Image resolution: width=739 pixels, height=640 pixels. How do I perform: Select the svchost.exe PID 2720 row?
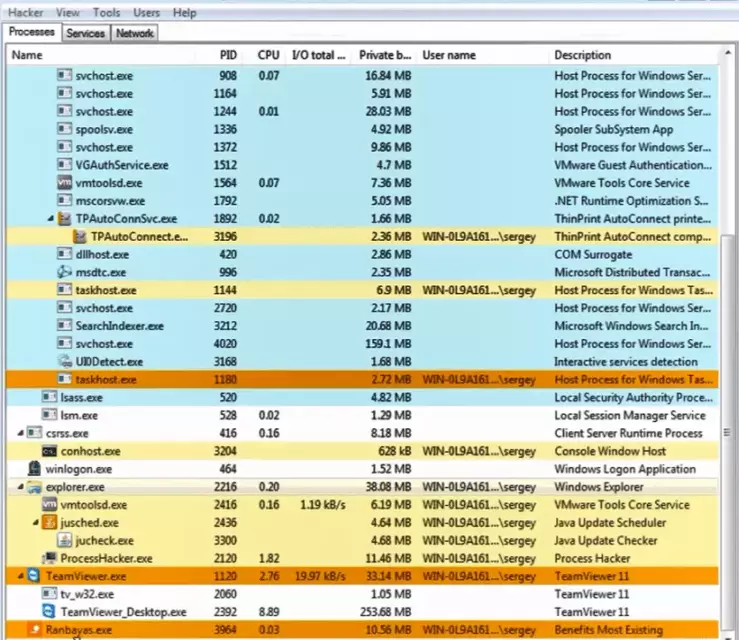click(362, 308)
